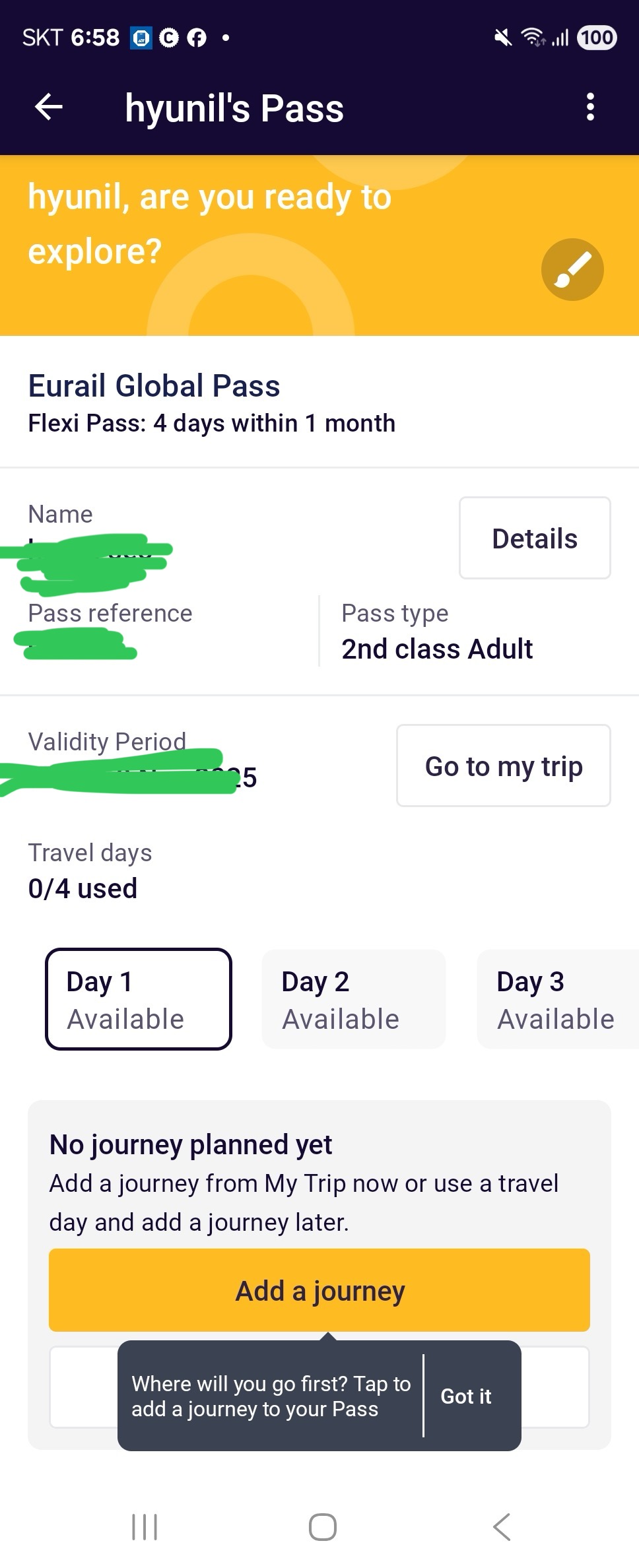This screenshot has width=639, height=1568.
Task: Select the Day 1 travel day
Action: [x=139, y=999]
